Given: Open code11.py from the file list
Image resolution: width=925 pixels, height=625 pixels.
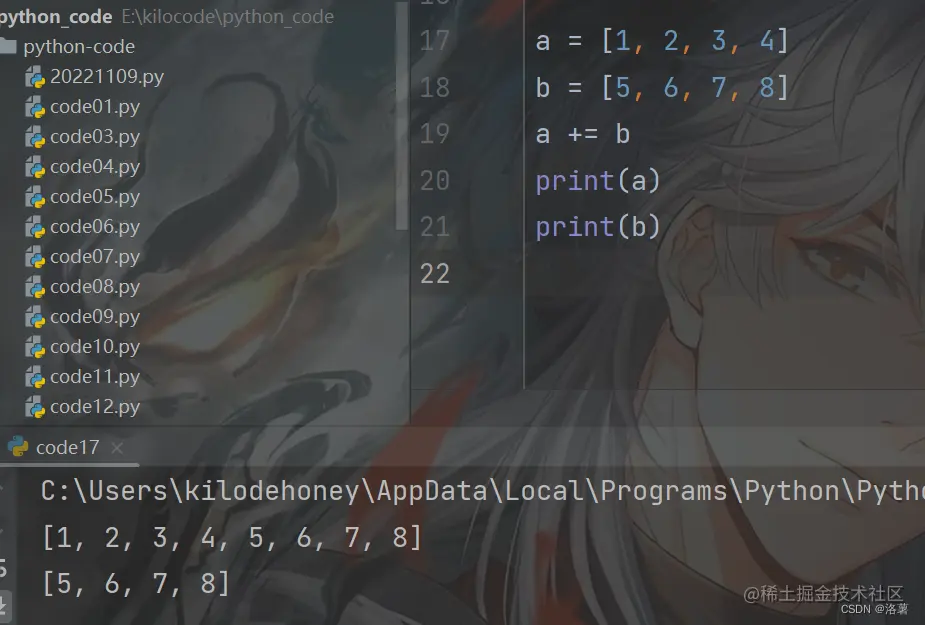Looking at the screenshot, I should [95, 377].
